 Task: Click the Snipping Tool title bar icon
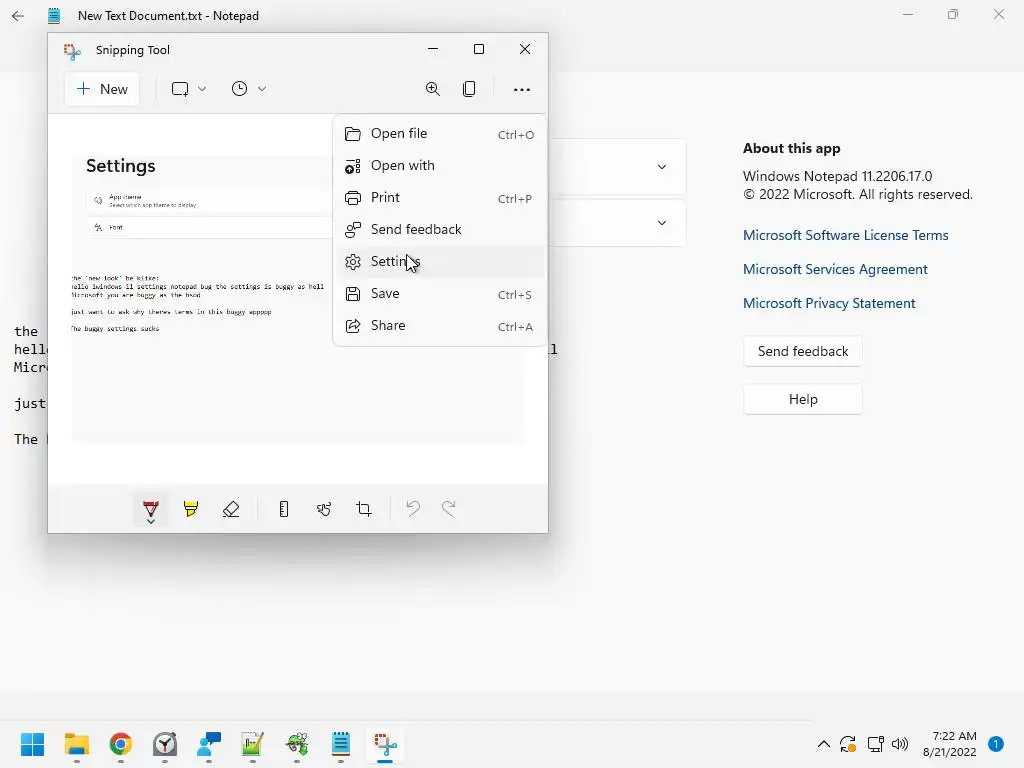coord(72,51)
